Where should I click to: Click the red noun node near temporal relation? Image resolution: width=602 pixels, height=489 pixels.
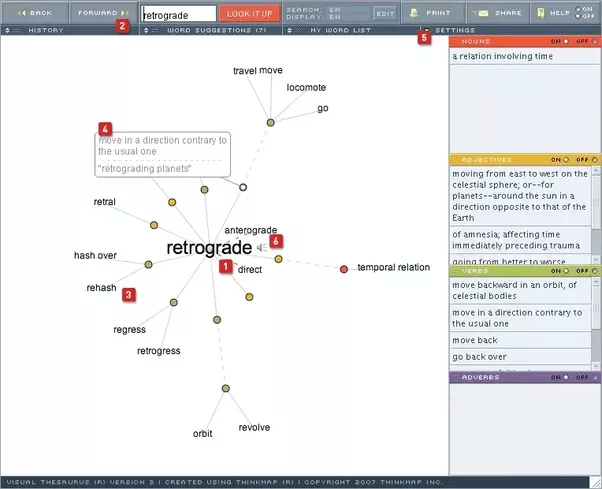tap(344, 269)
